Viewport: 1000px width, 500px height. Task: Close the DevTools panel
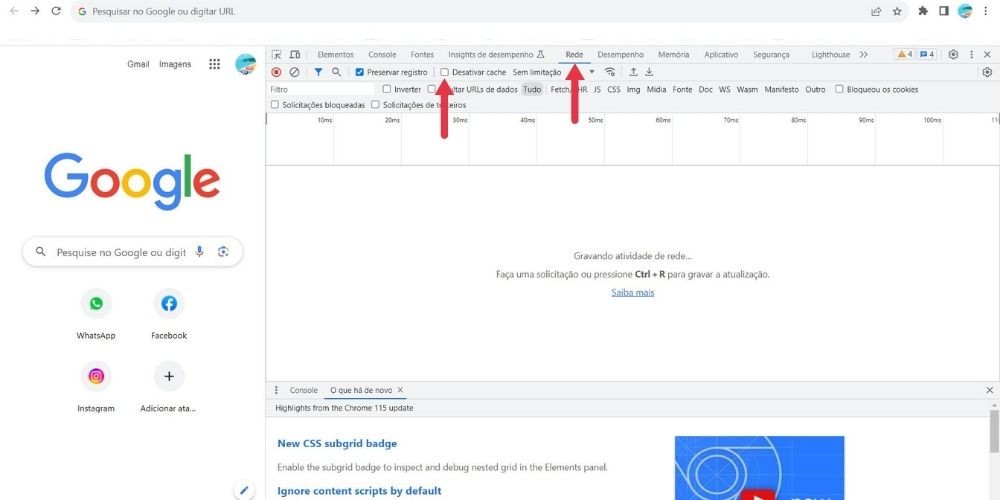987,55
